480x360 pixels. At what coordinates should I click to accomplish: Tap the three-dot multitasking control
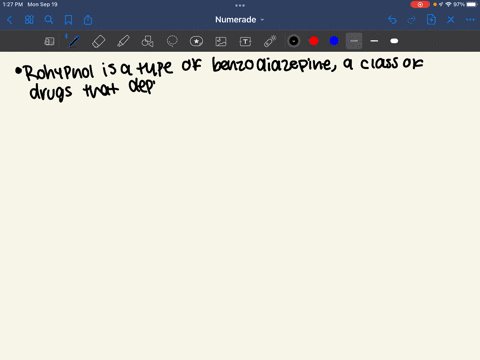pos(240,5)
